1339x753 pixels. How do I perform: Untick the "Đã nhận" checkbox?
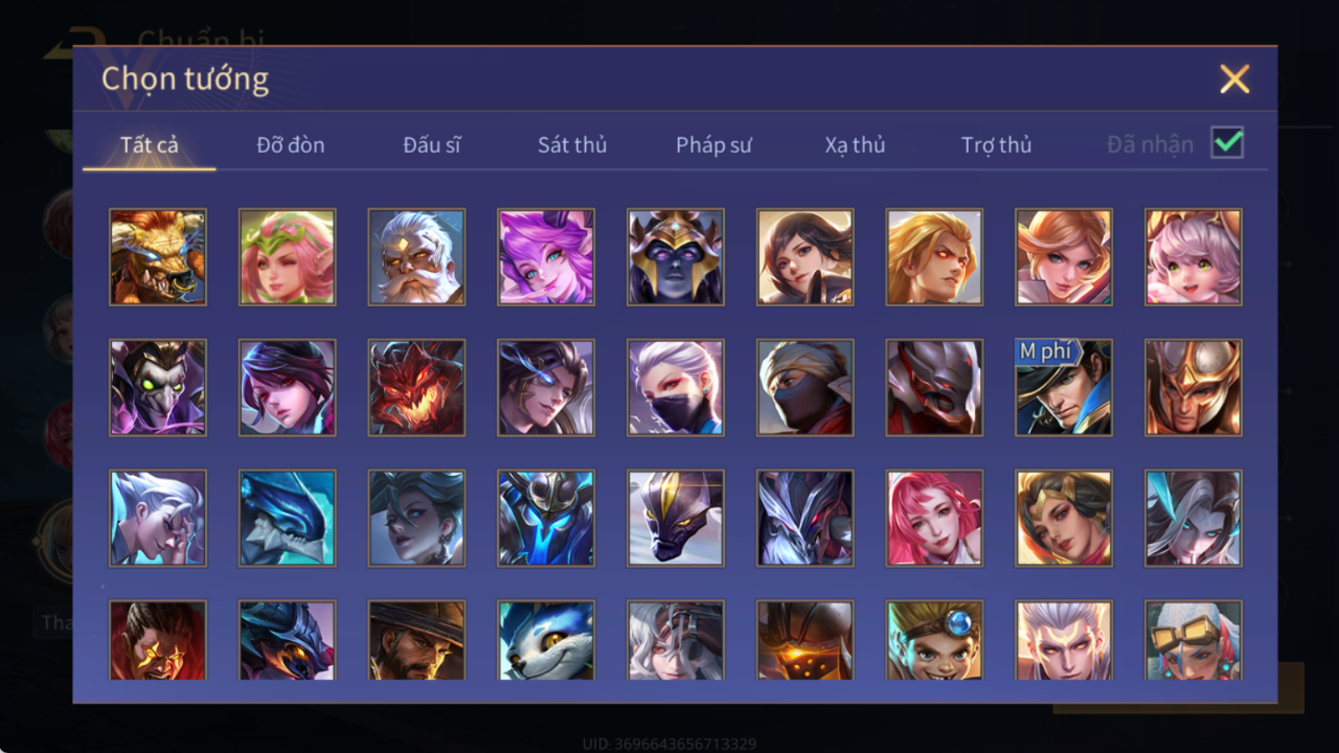(1227, 143)
